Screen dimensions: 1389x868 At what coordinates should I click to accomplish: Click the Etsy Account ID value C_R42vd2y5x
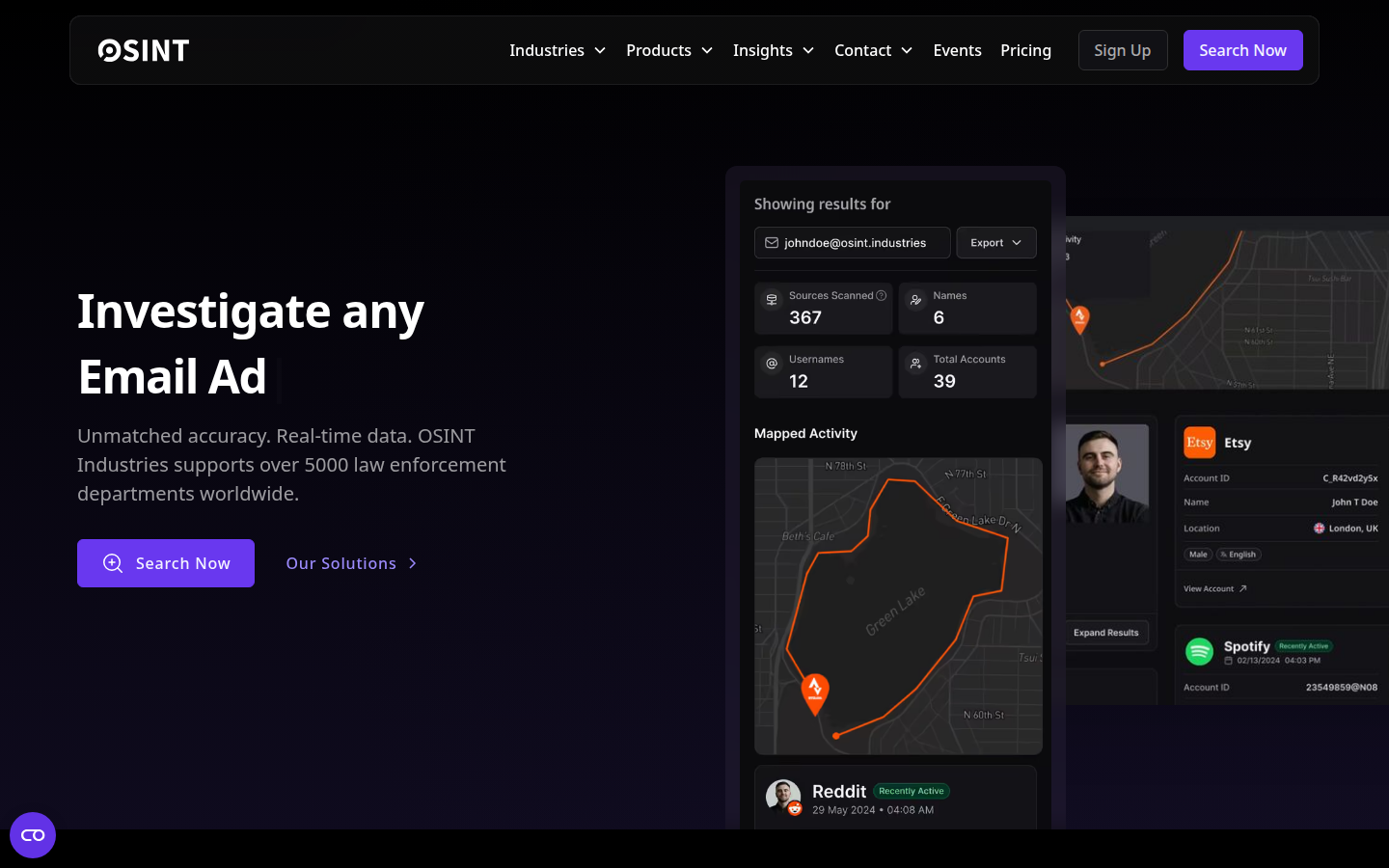tap(1349, 478)
